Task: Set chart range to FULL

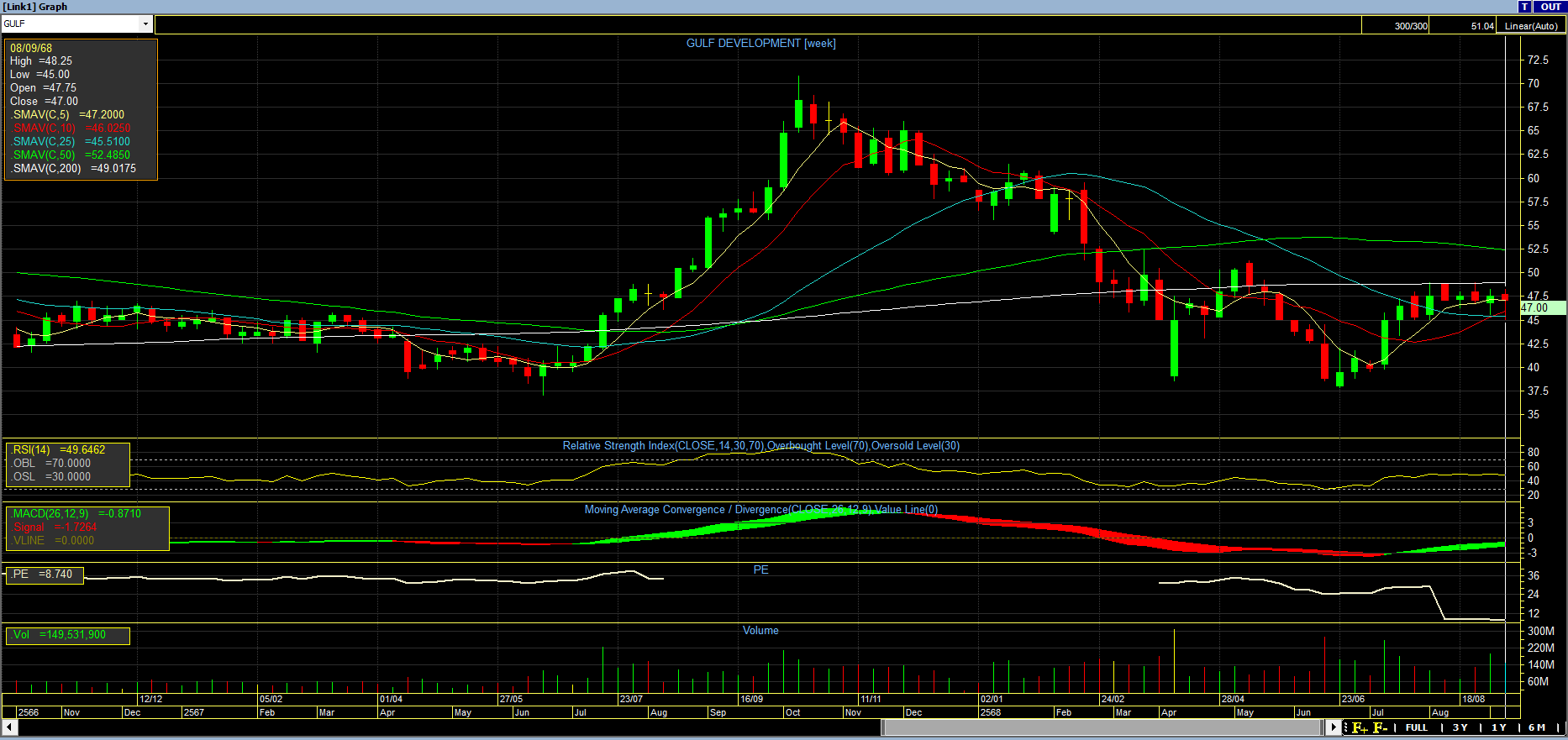Action: (x=1417, y=727)
